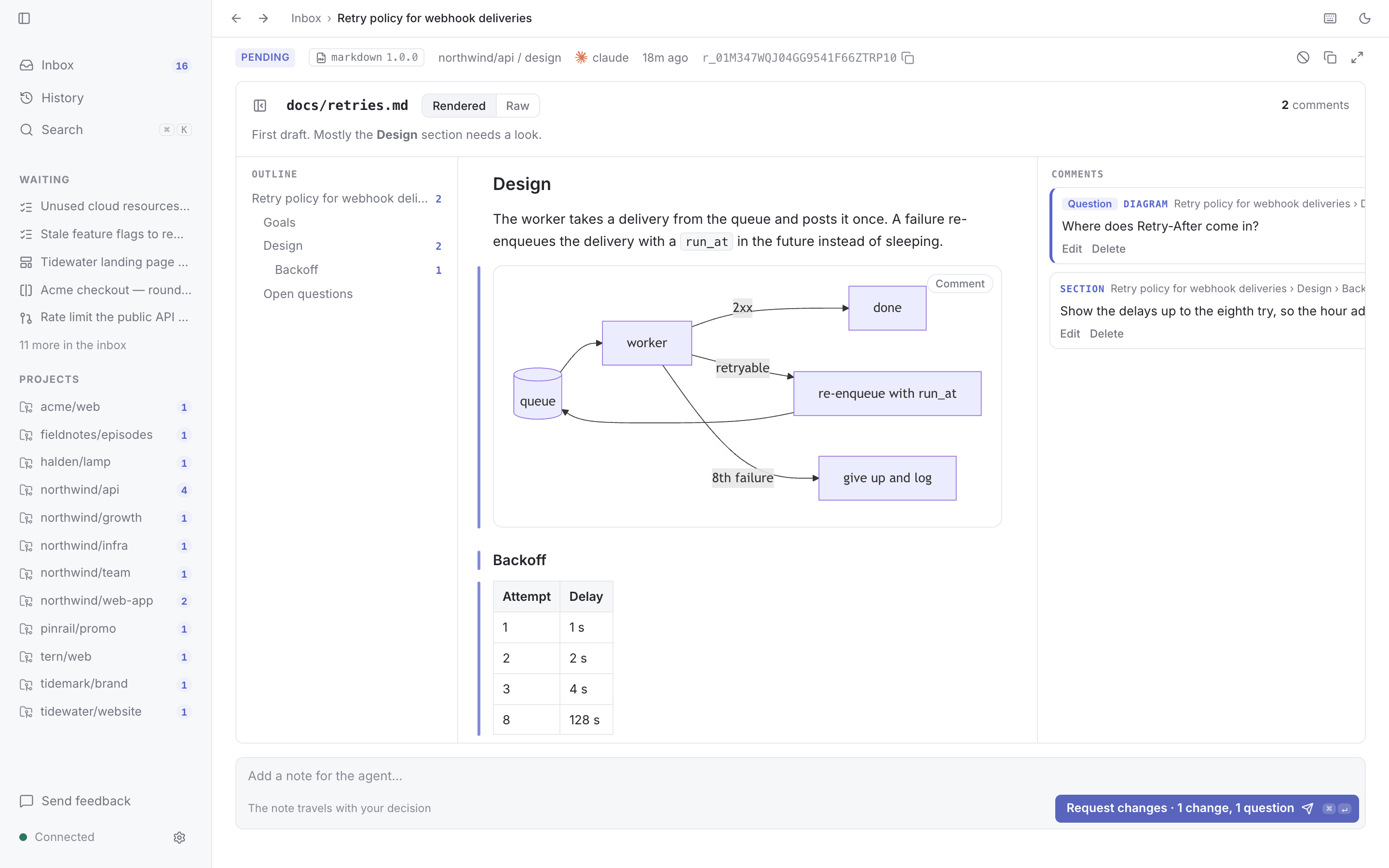Select Design in the outline

[347, 246]
